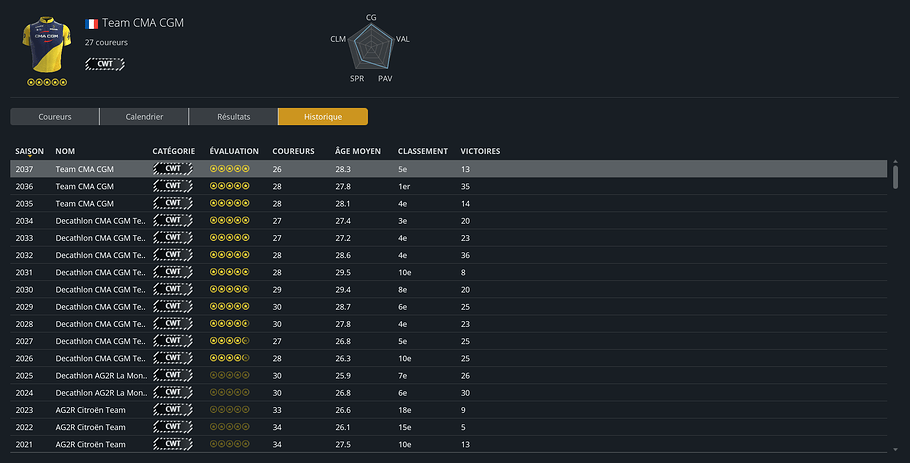The image size is (910, 463).
Task: Click the scrollbar down arrow
Action: pyautogui.click(x=895, y=450)
